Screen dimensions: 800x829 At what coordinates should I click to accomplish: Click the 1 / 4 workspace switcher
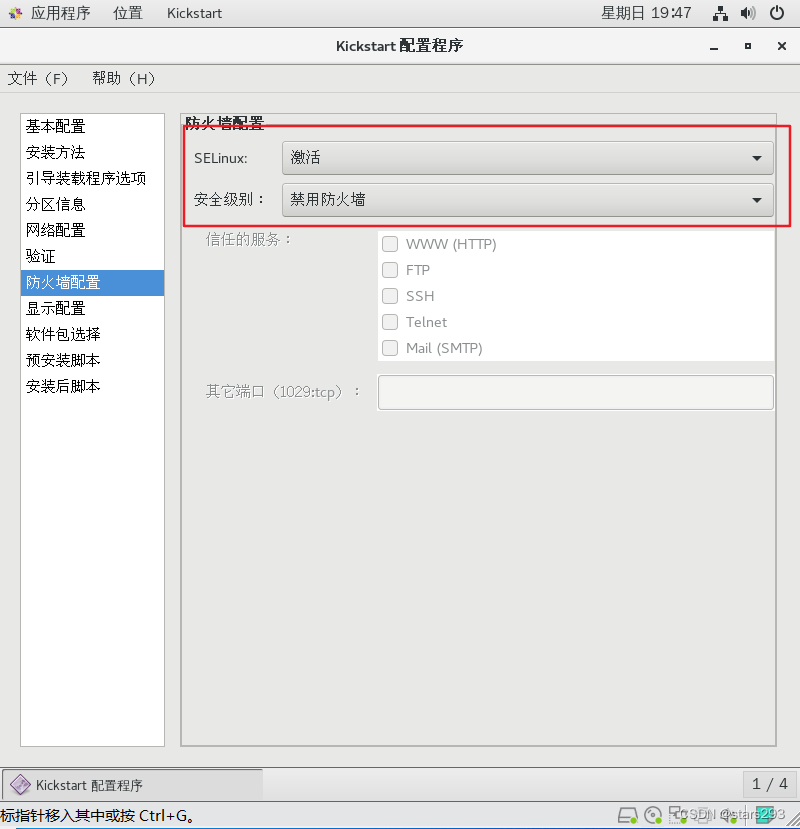coord(769,784)
